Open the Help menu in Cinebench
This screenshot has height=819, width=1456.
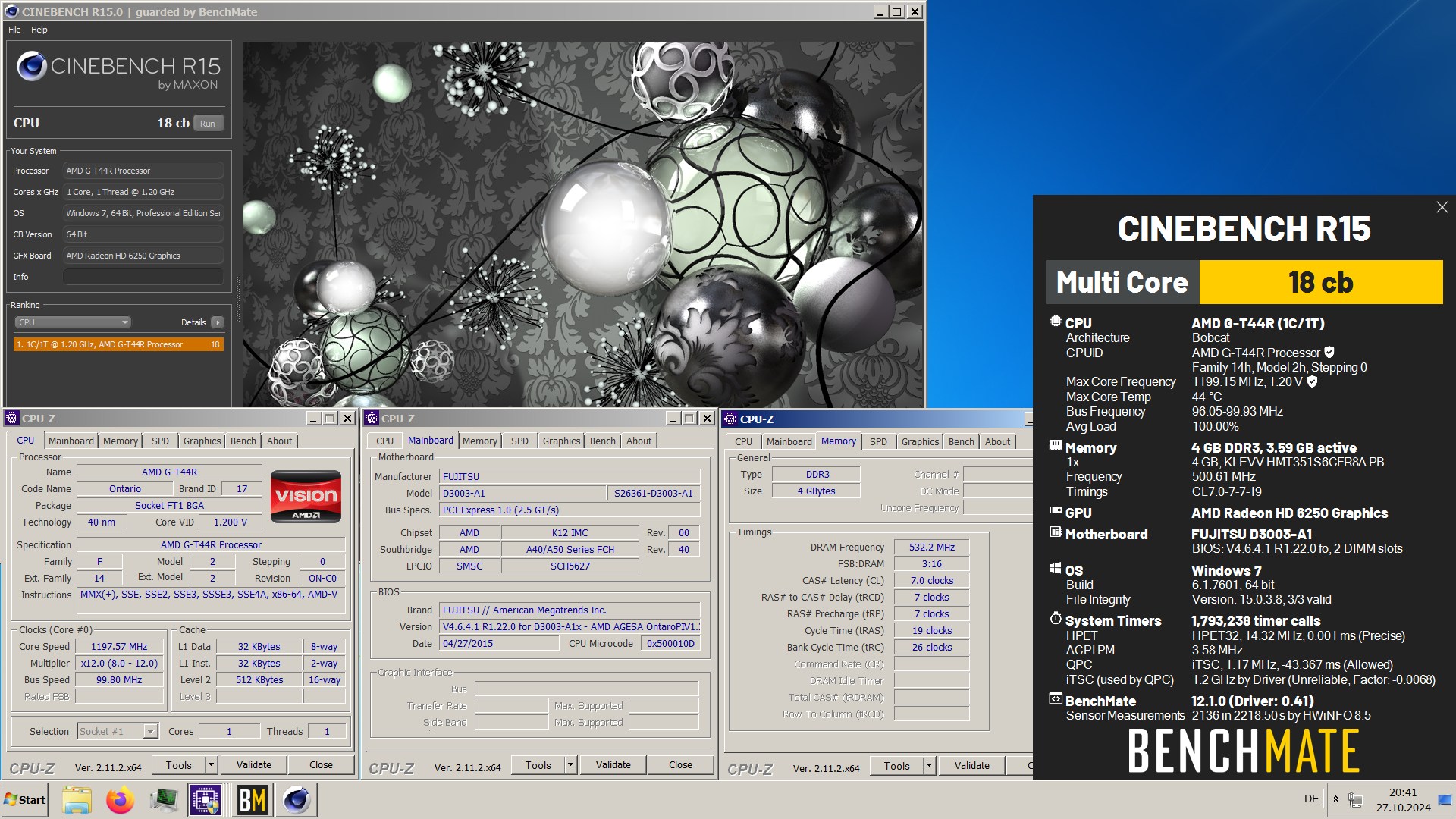tap(39, 30)
